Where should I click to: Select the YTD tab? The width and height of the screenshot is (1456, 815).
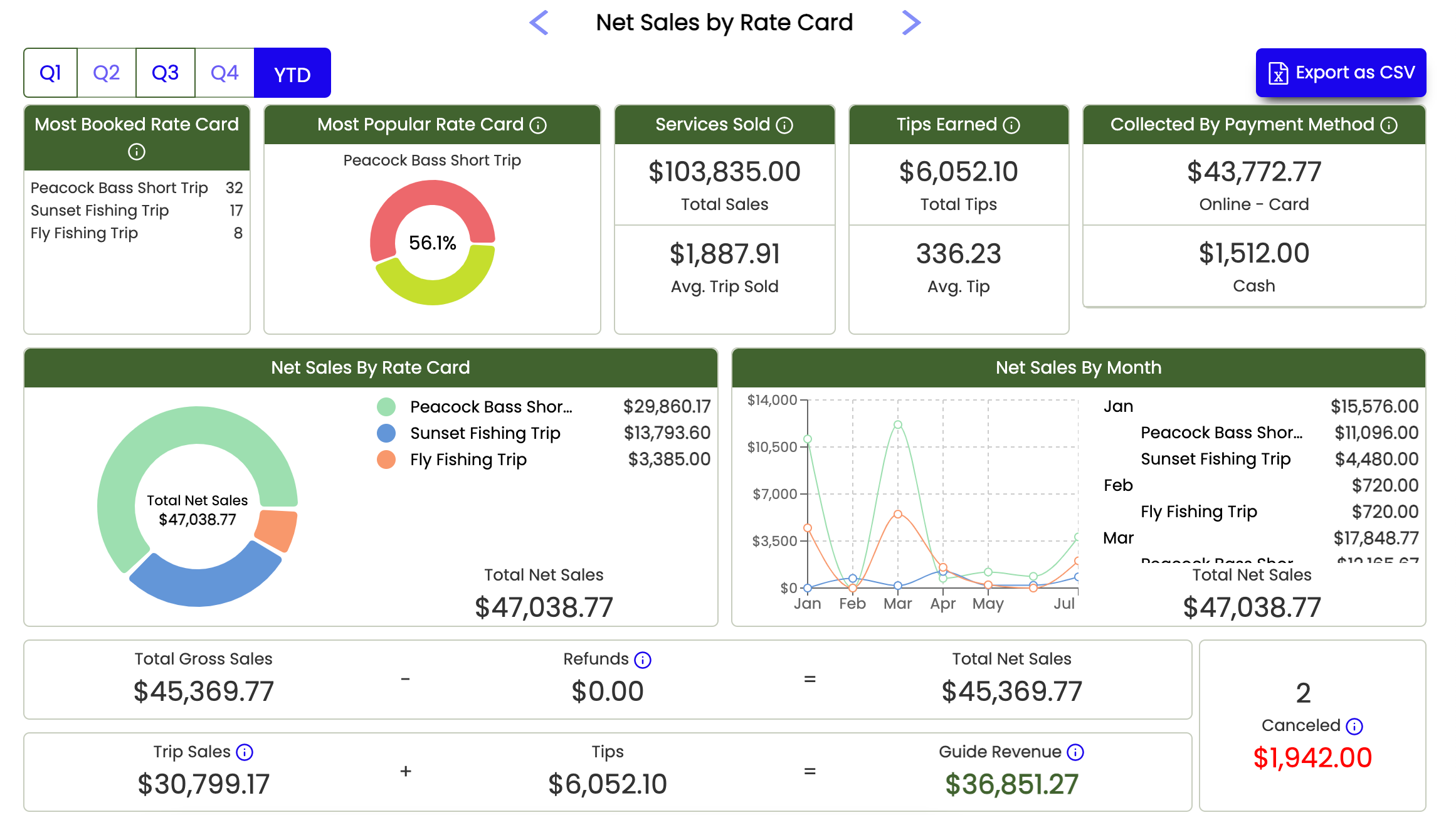292,74
